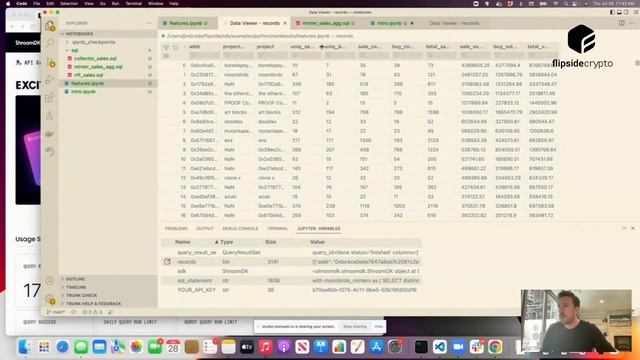Click the split editor icon
This screenshot has height=360, width=640.
pyautogui.click(x=621, y=23)
